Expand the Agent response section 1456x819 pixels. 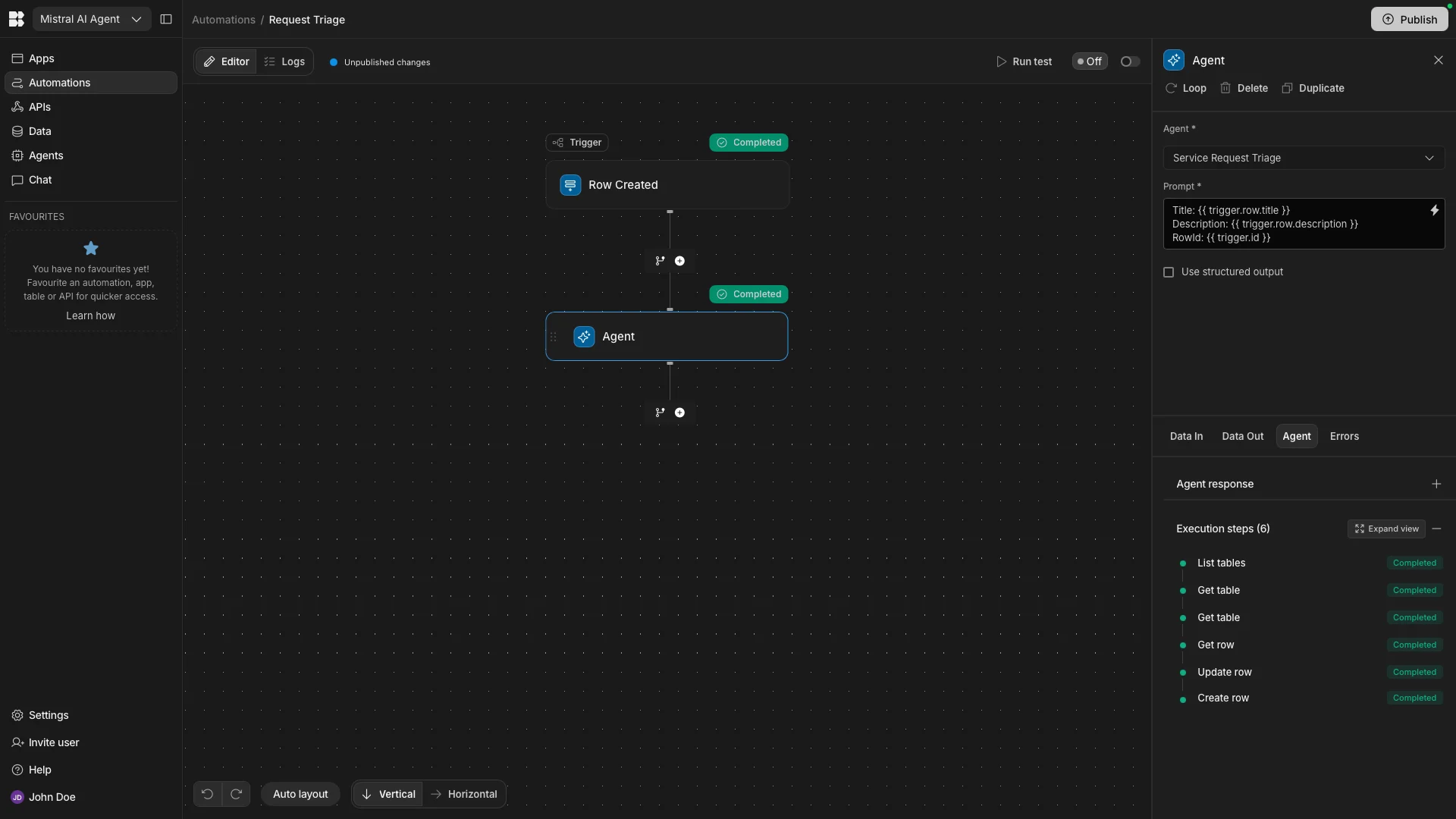tap(1436, 484)
